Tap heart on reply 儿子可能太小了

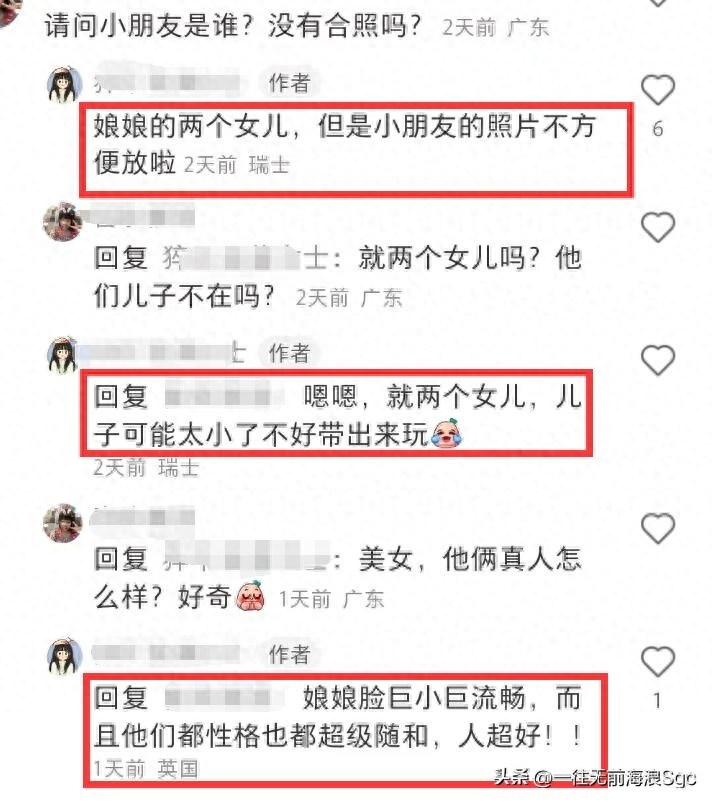658,360
